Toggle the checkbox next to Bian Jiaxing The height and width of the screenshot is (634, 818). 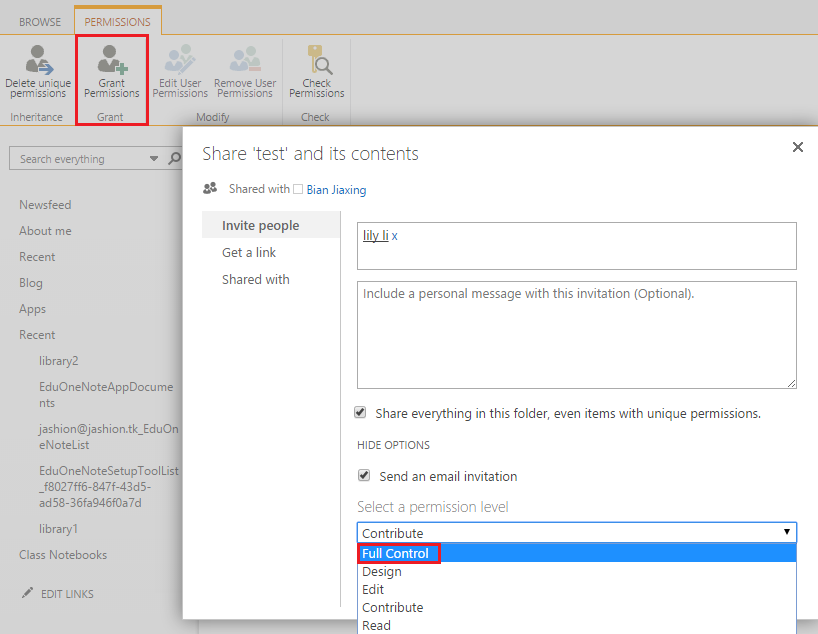point(298,189)
